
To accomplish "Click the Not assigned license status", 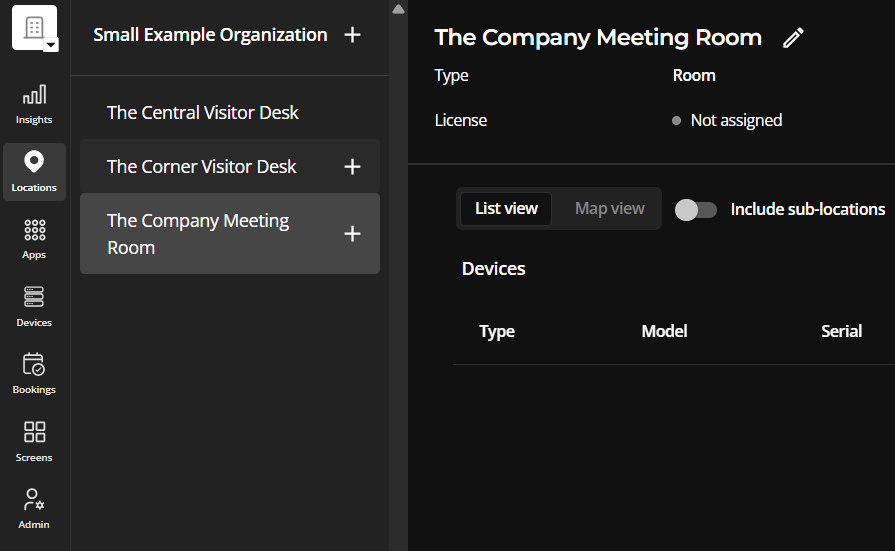I will [x=727, y=120].
